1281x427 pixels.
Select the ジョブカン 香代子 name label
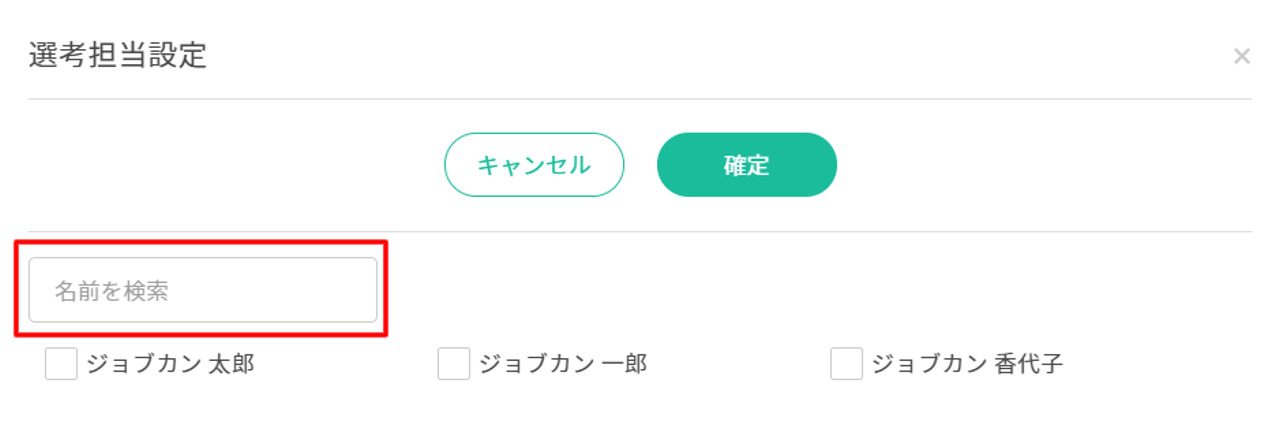point(967,364)
